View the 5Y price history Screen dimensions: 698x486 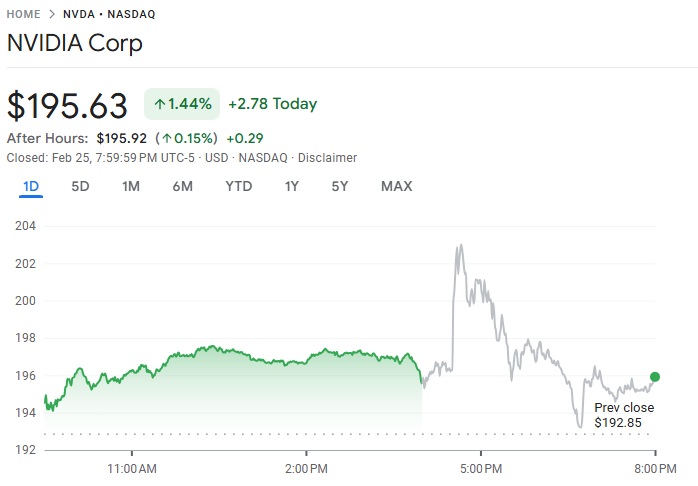[340, 187]
